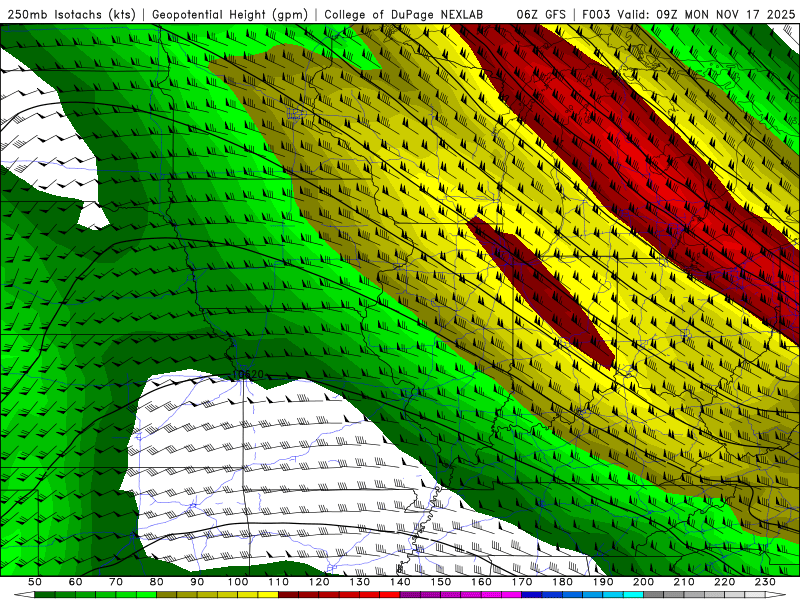This screenshot has height=600, width=800.
Task: Click the '230' colorbar label
Action: pos(765,582)
